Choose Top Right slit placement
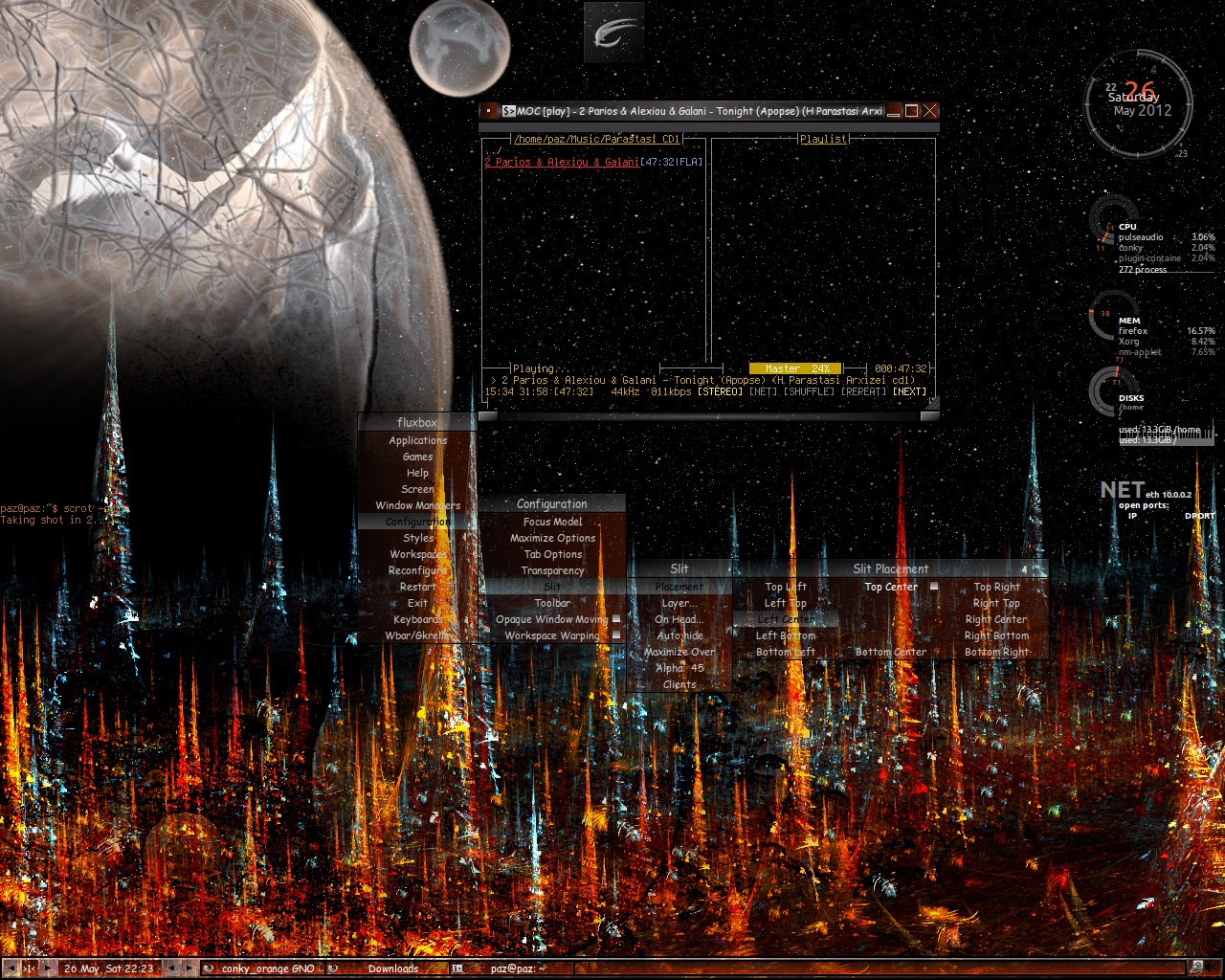Image resolution: width=1225 pixels, height=980 pixels. click(x=996, y=587)
